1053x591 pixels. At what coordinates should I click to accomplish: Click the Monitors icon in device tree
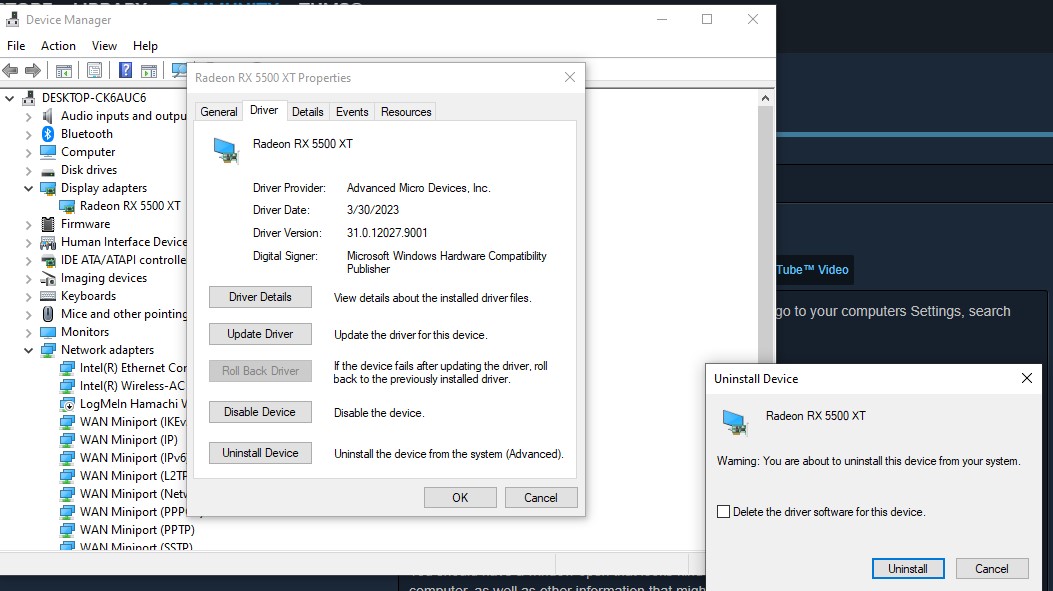48,332
